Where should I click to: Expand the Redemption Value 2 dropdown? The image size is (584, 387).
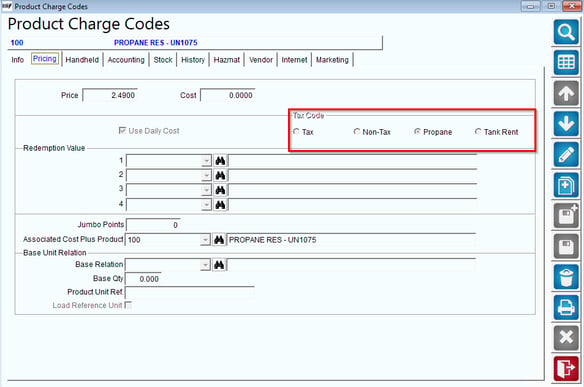[x=206, y=175]
